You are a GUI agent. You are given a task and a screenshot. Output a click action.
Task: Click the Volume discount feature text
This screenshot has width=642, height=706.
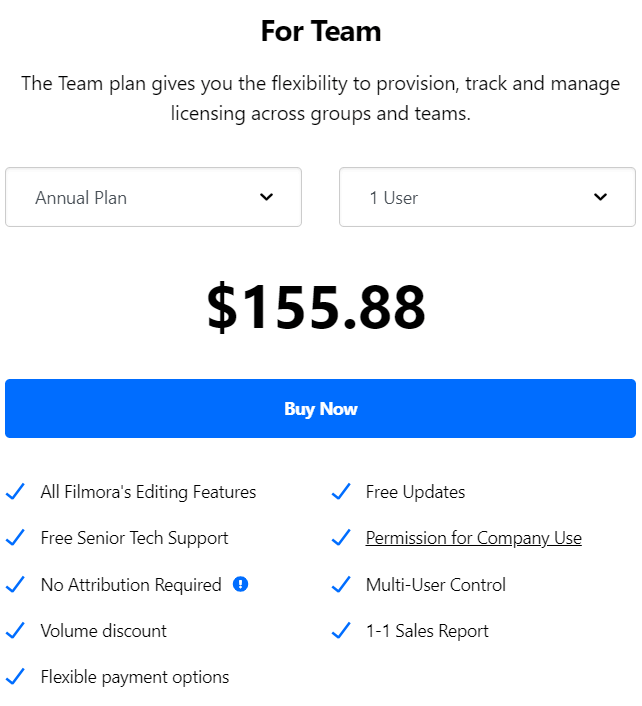click(x=103, y=631)
